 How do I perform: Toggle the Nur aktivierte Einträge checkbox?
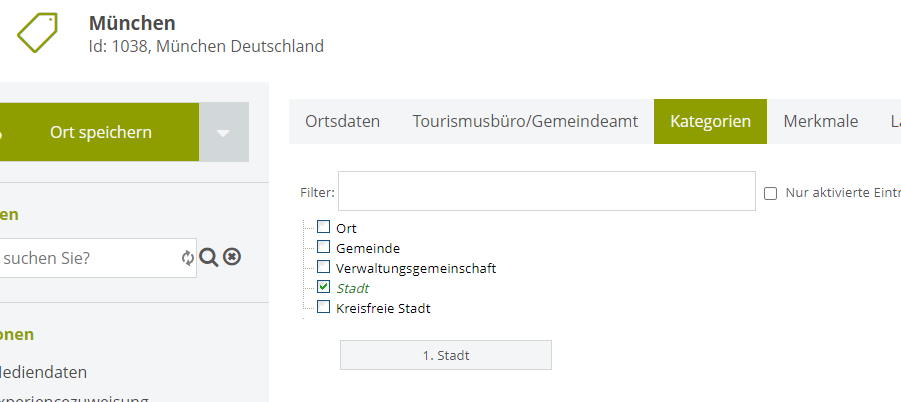(x=771, y=194)
